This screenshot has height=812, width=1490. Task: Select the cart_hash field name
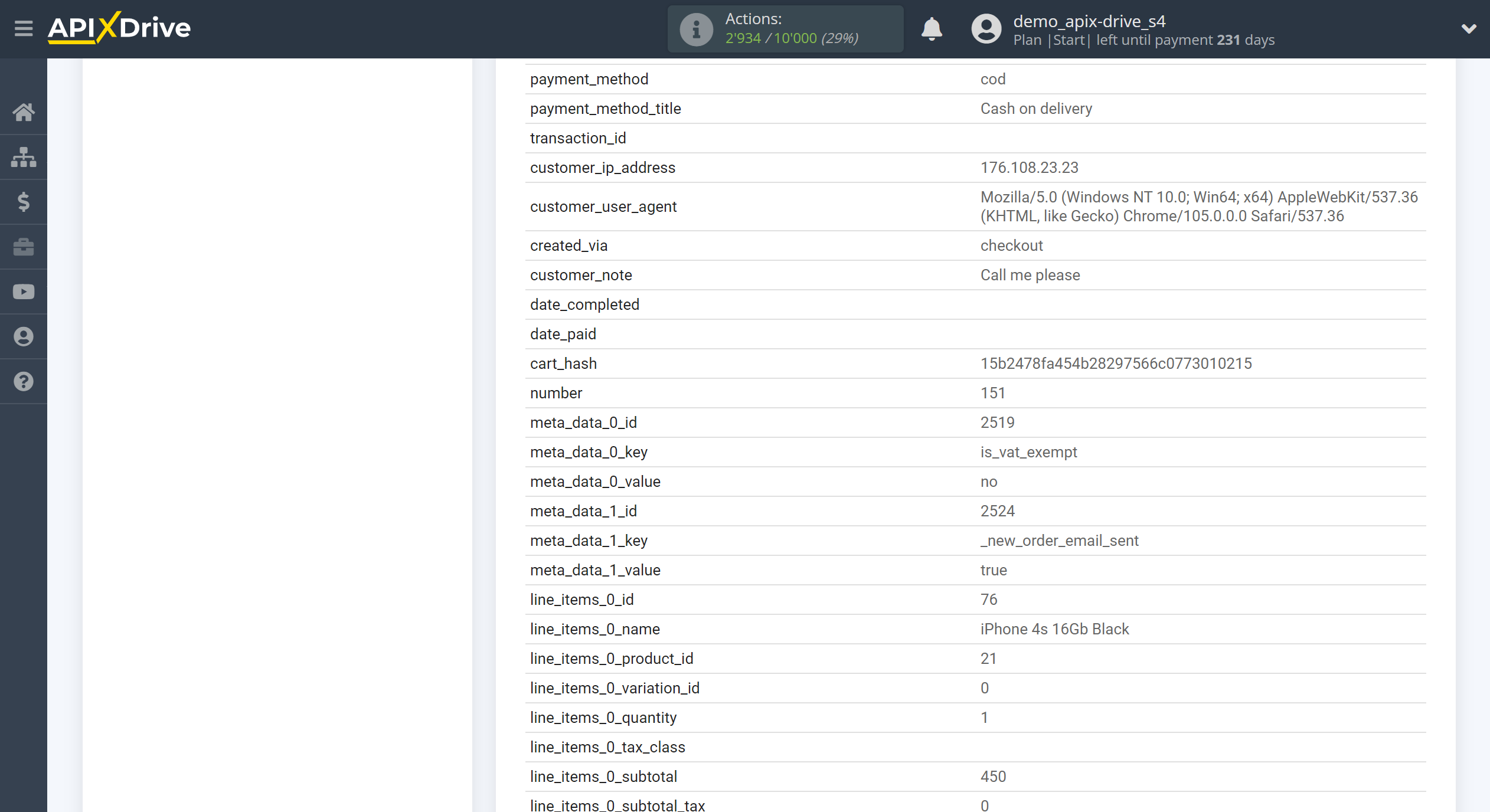pyautogui.click(x=563, y=364)
